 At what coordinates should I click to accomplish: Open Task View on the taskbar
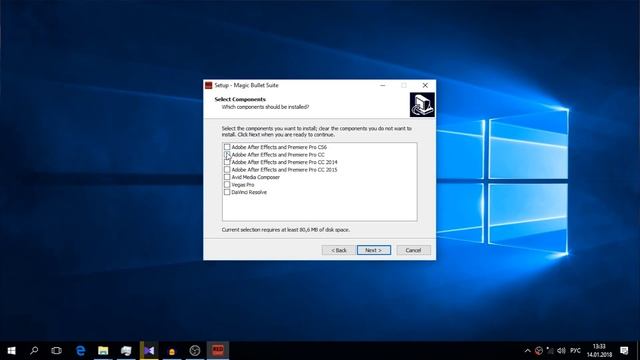56,351
